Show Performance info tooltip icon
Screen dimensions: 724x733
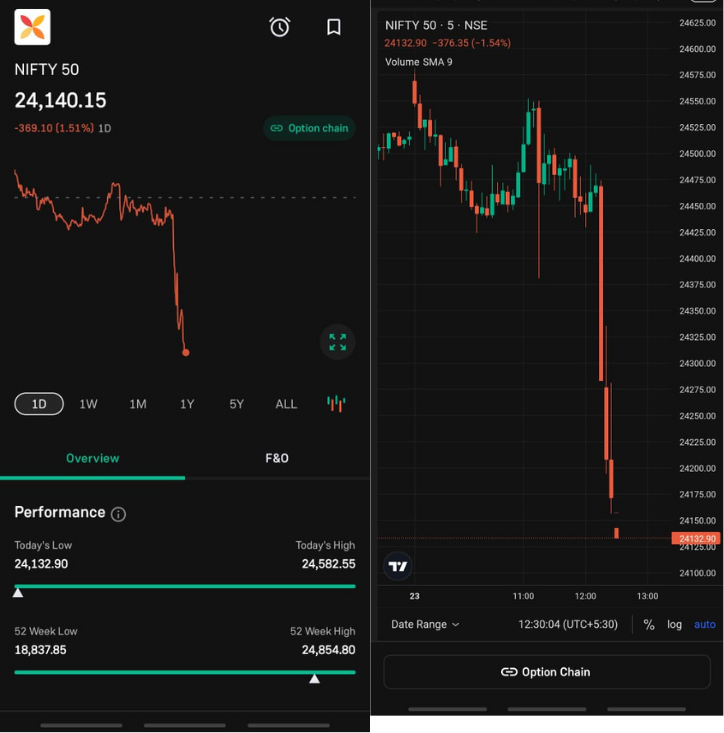(118, 514)
